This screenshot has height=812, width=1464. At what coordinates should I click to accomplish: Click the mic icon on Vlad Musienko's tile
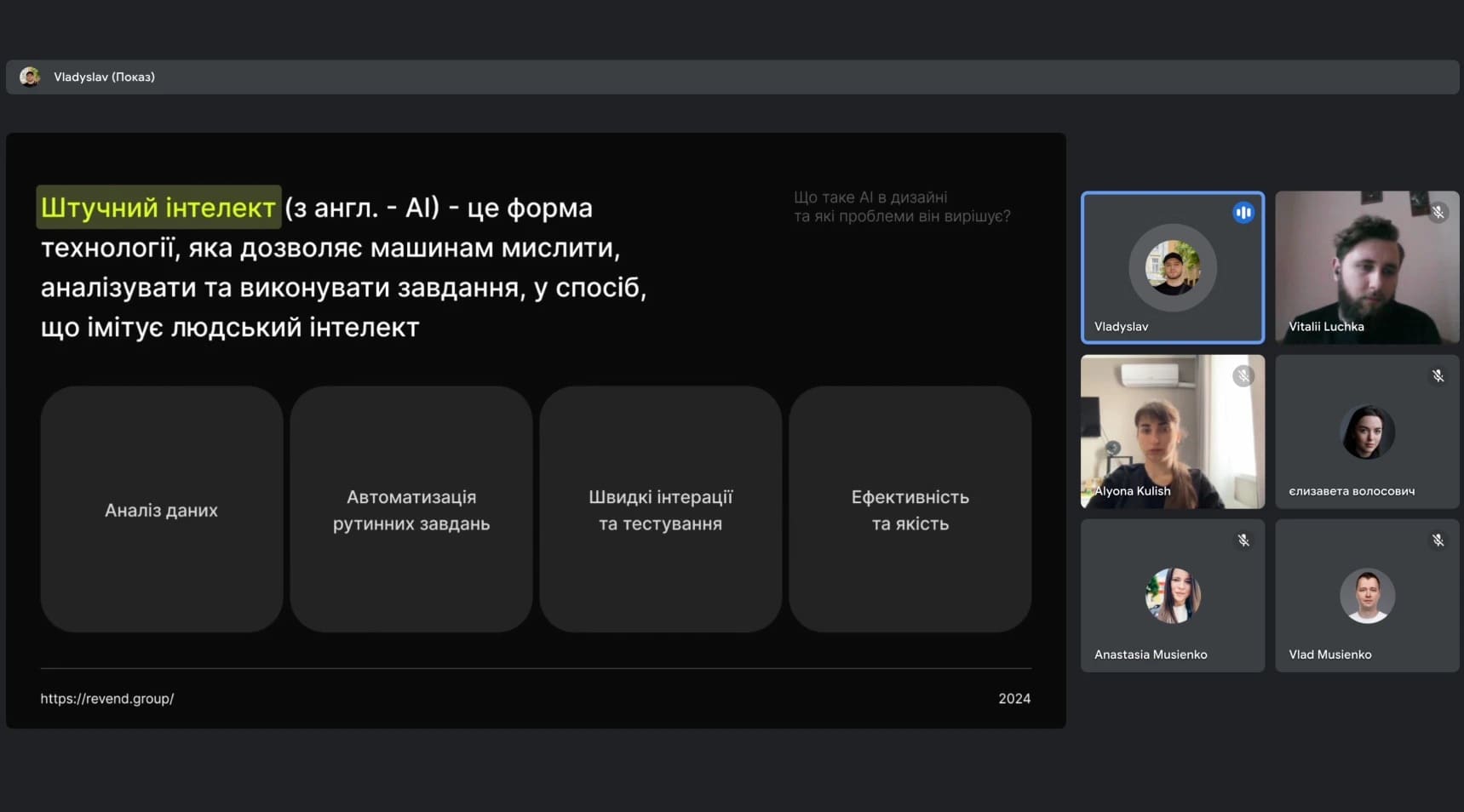coord(1438,540)
